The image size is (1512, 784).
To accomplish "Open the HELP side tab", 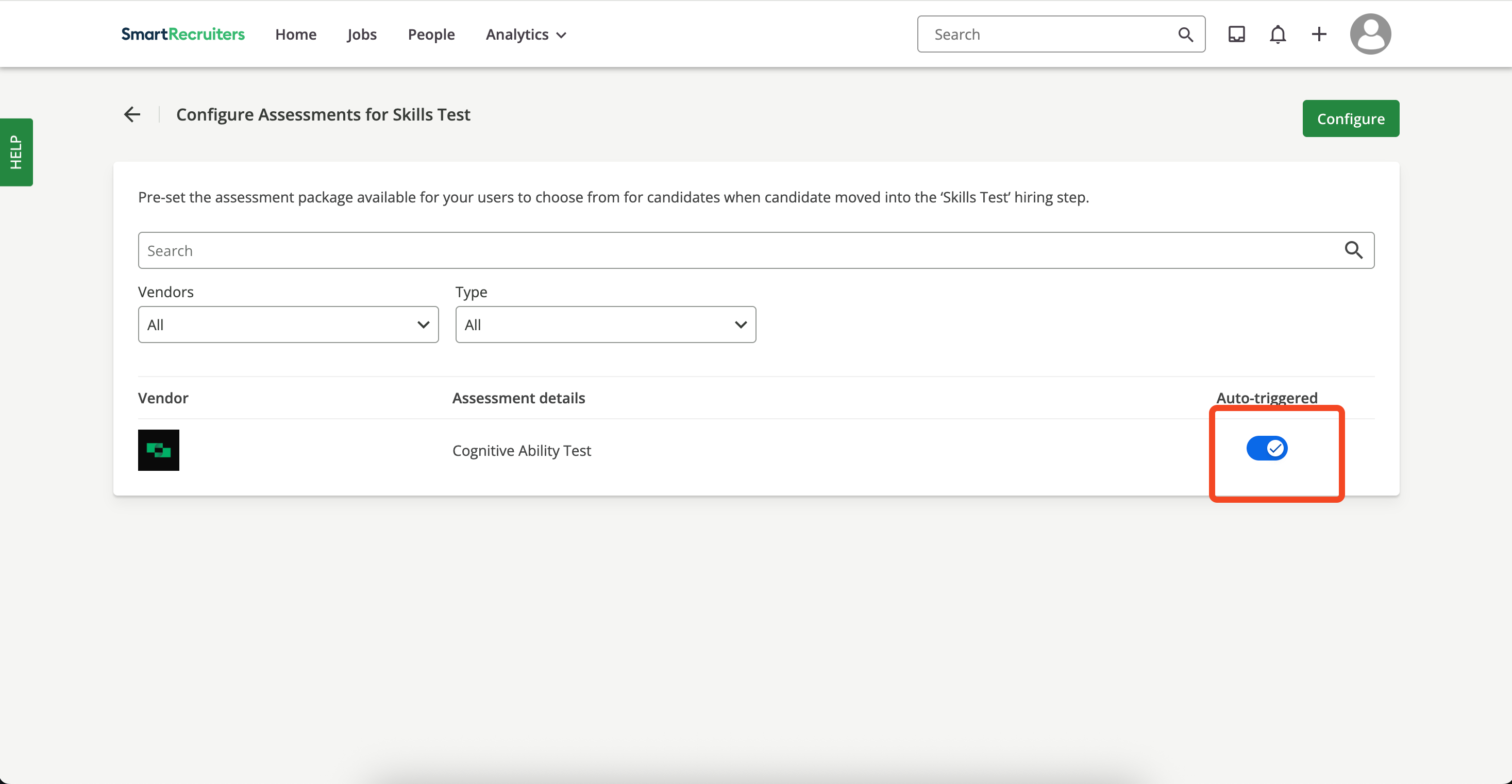I will pos(16,152).
